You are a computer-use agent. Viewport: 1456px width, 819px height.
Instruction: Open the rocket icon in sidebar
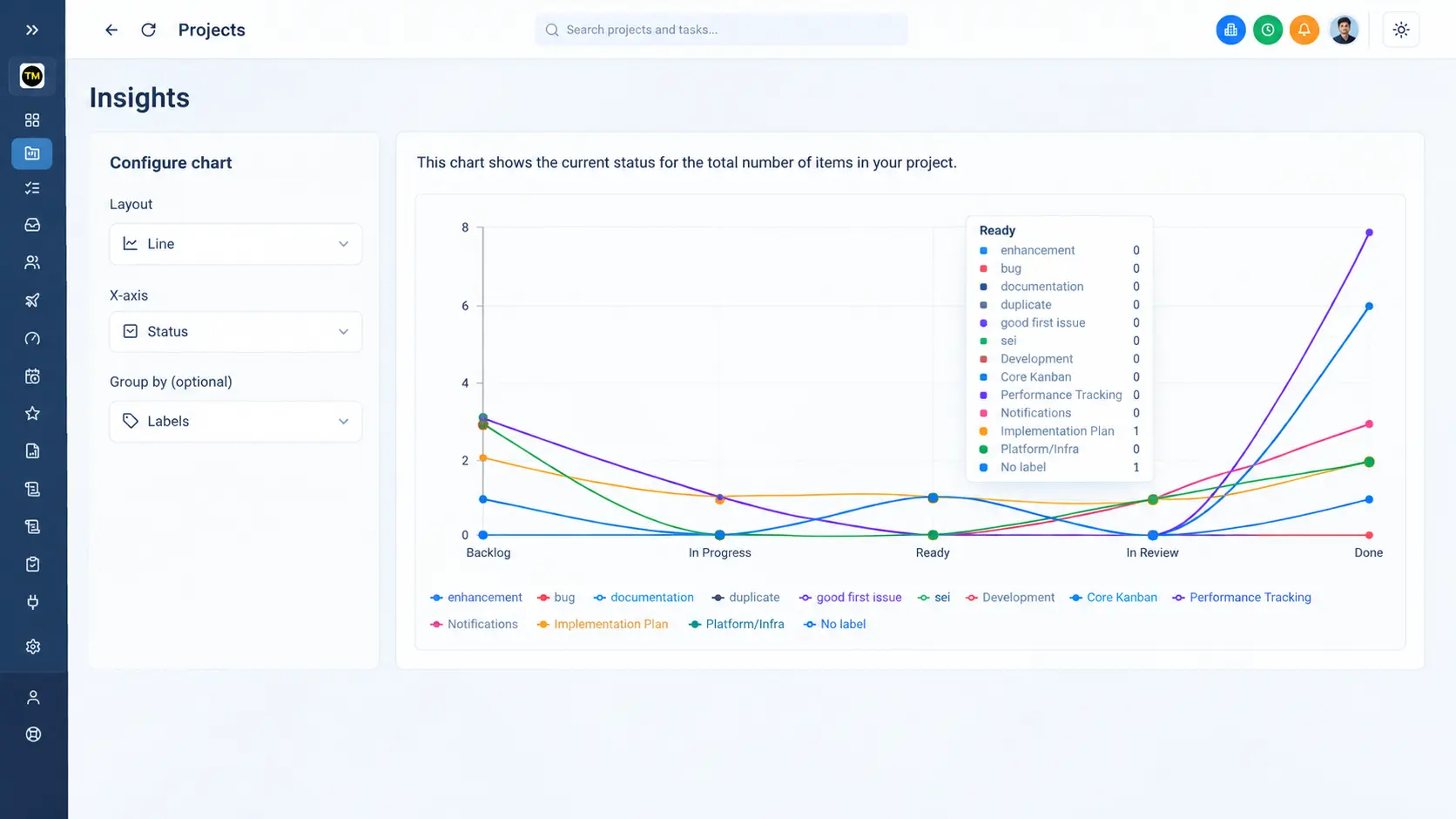click(x=32, y=301)
